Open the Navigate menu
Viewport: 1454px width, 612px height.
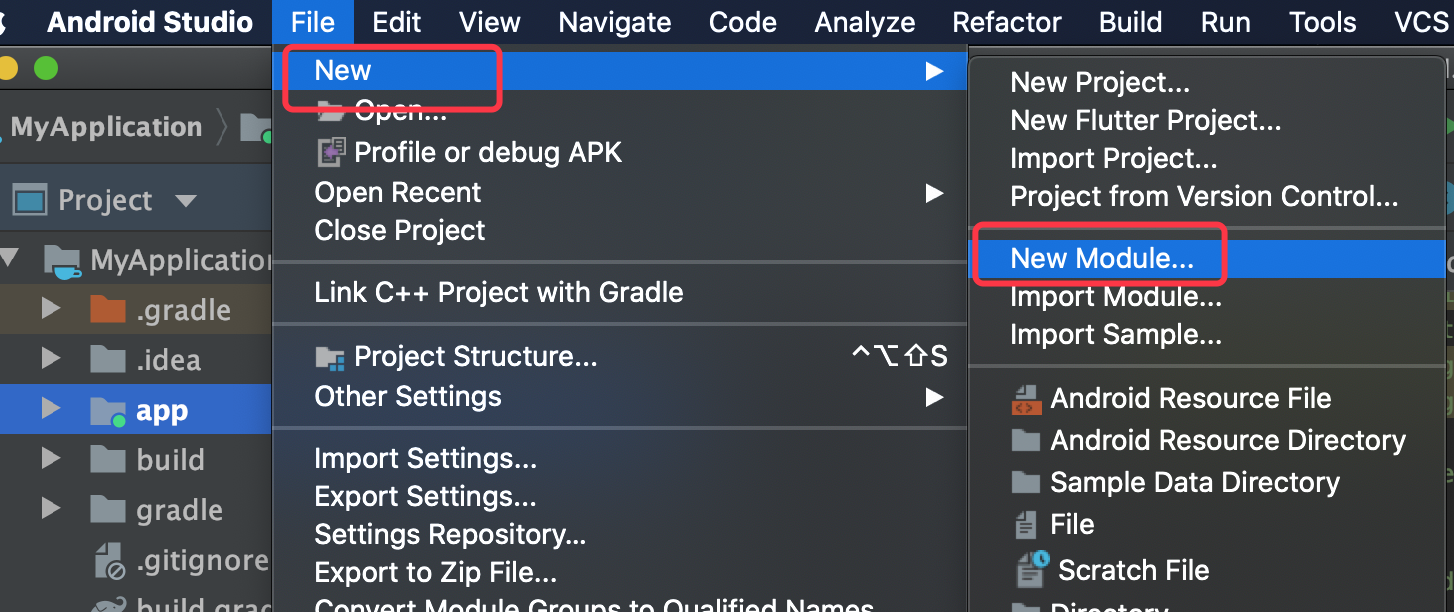pyautogui.click(x=614, y=22)
